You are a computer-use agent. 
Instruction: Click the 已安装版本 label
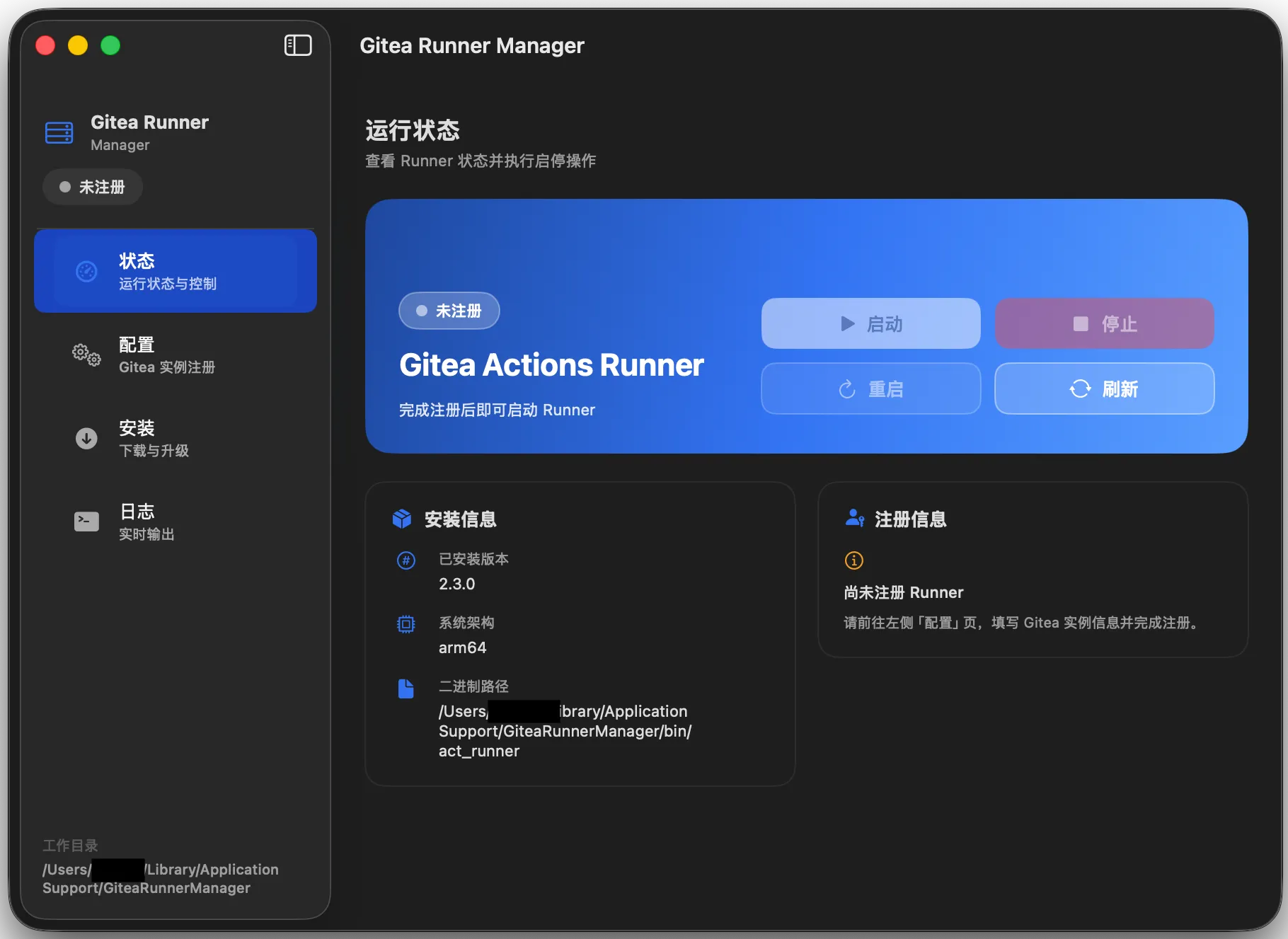click(x=473, y=559)
